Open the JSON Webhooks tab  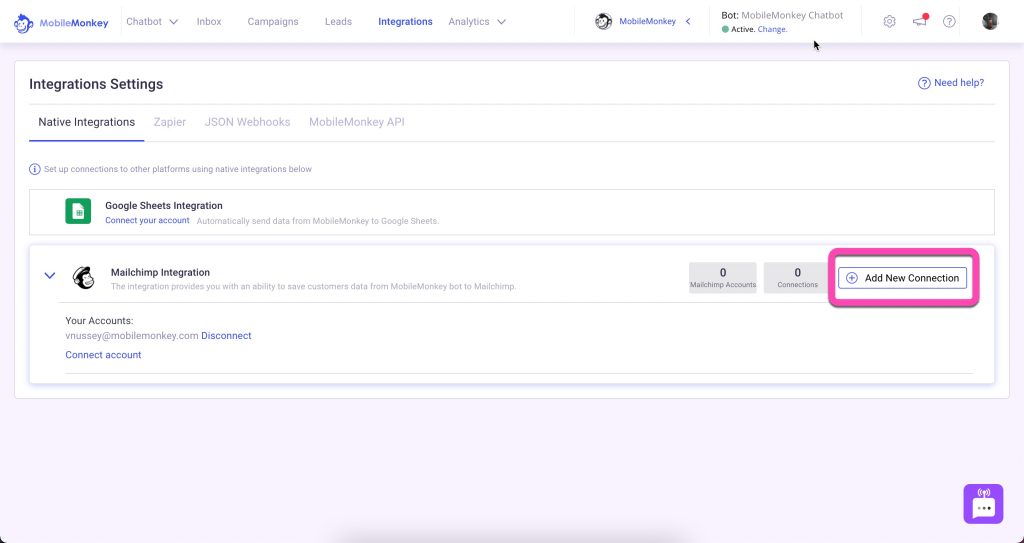pos(248,122)
